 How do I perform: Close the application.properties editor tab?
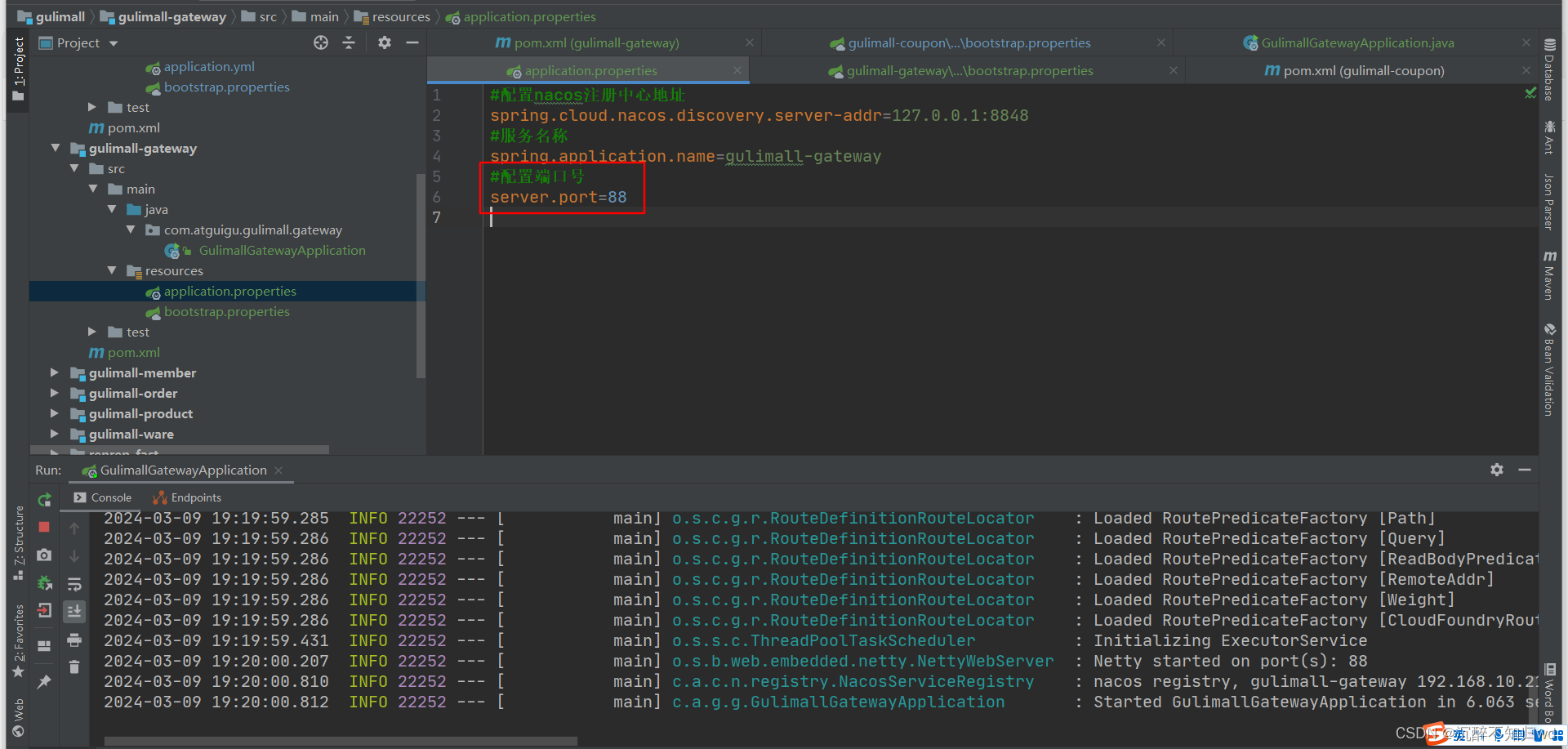(737, 70)
